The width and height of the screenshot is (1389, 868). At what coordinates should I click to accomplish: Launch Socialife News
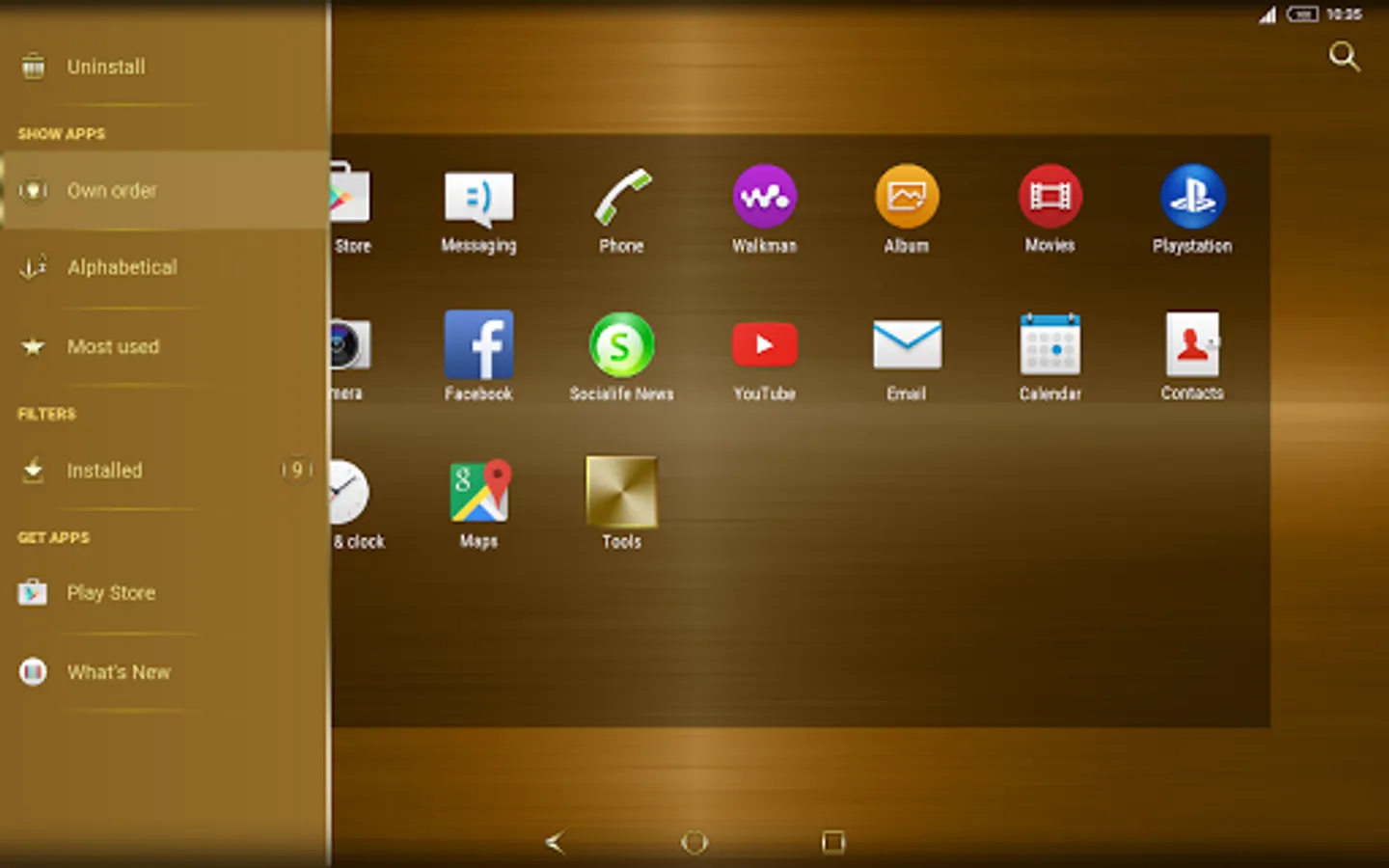point(622,344)
